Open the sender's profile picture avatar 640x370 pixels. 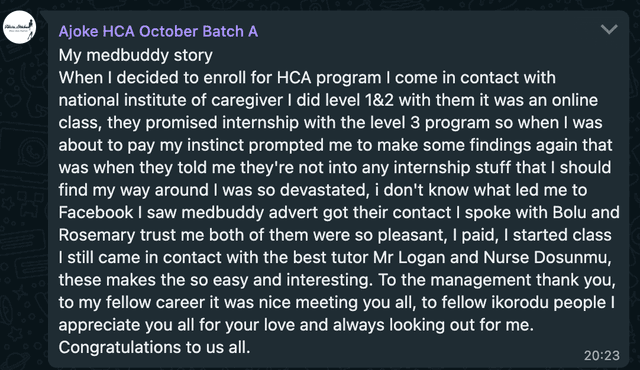[x=20, y=27]
